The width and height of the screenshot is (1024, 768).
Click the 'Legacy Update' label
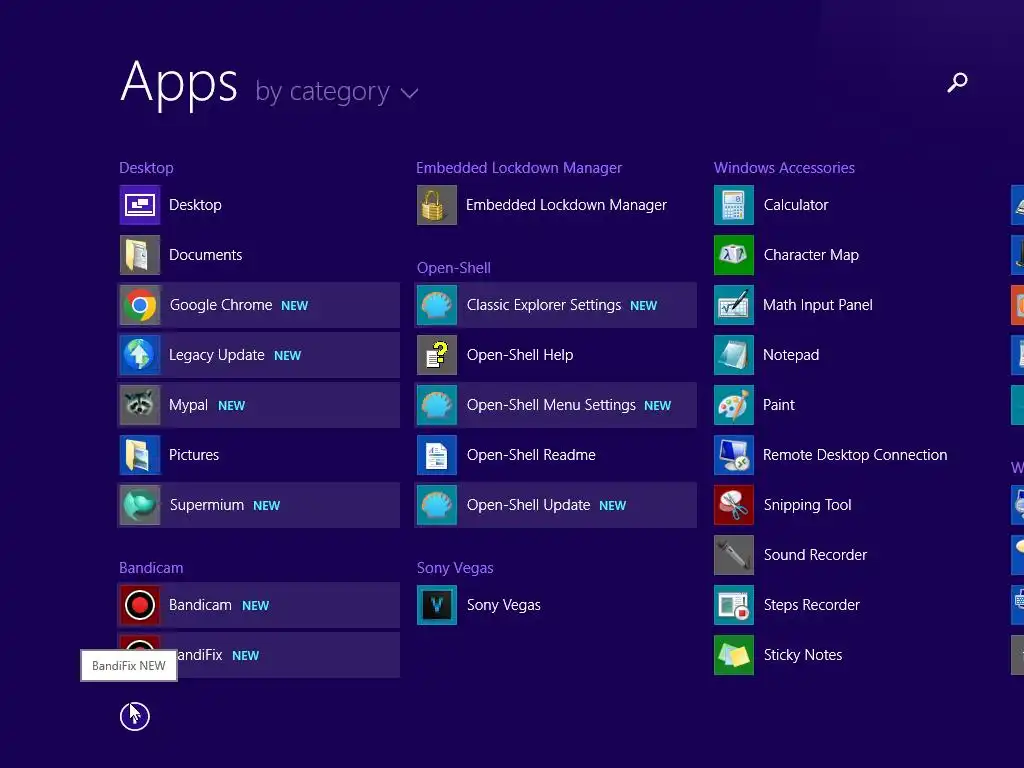pos(217,355)
